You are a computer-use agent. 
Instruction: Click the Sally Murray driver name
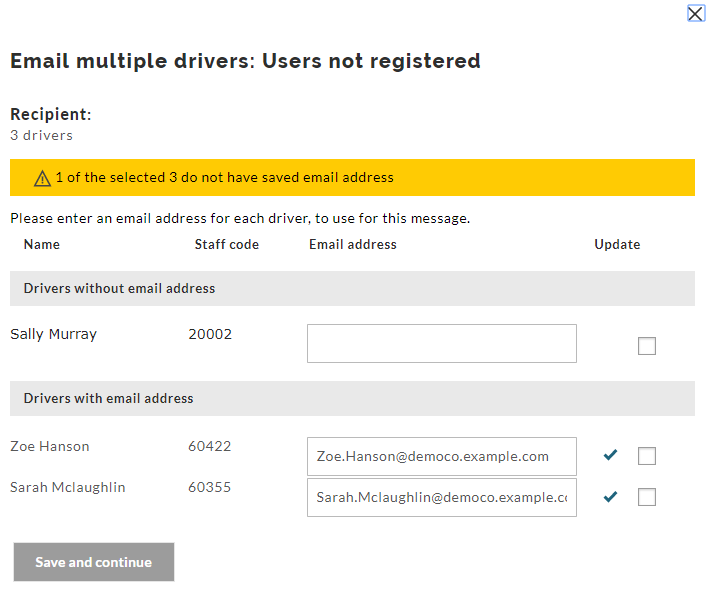[53, 334]
